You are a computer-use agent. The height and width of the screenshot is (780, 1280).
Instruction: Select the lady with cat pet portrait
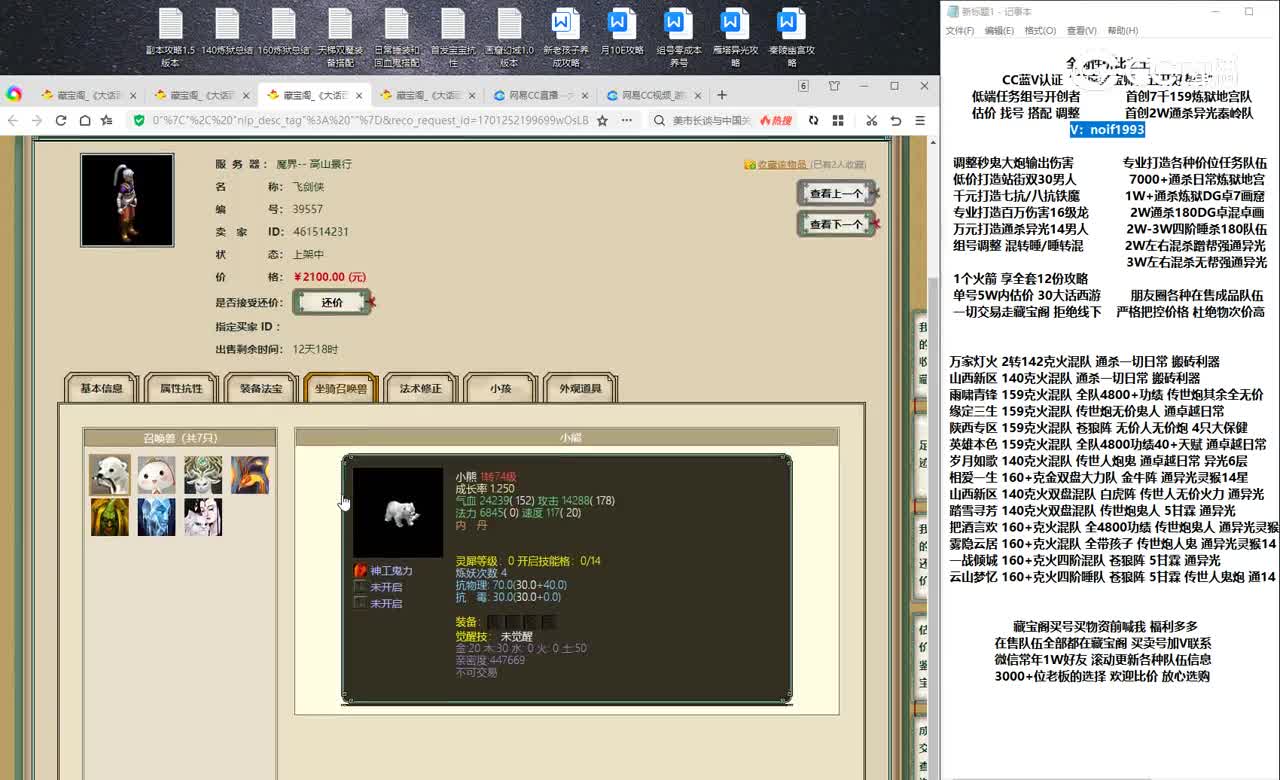point(203,516)
